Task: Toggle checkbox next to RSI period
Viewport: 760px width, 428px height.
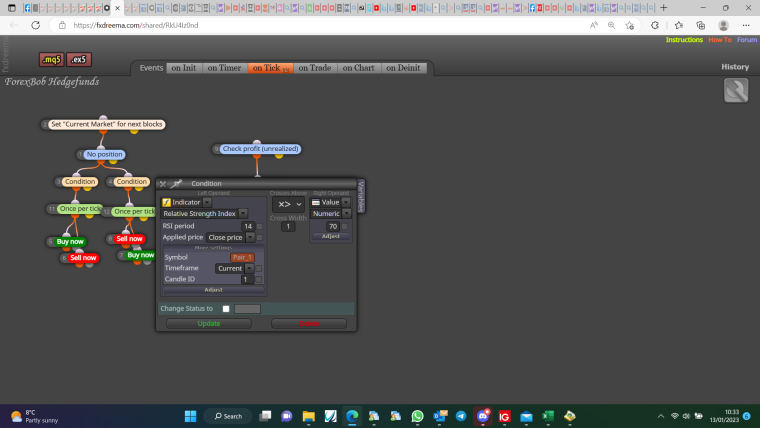Action: pos(259,226)
